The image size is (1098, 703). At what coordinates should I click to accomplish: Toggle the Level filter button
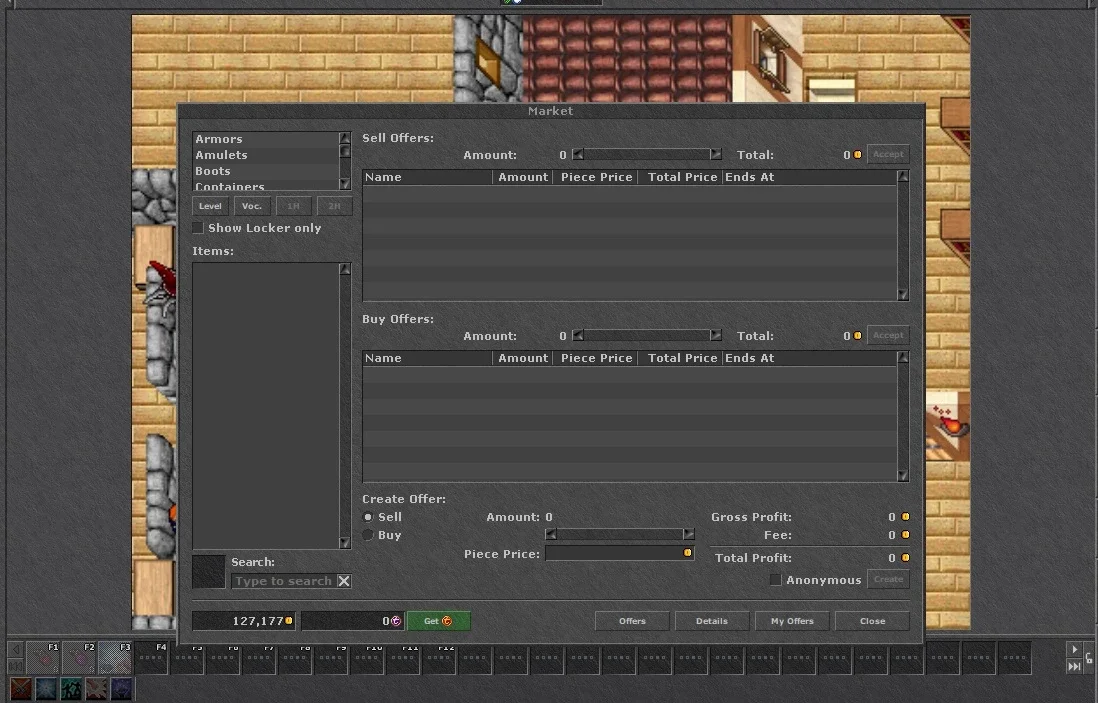coord(210,206)
